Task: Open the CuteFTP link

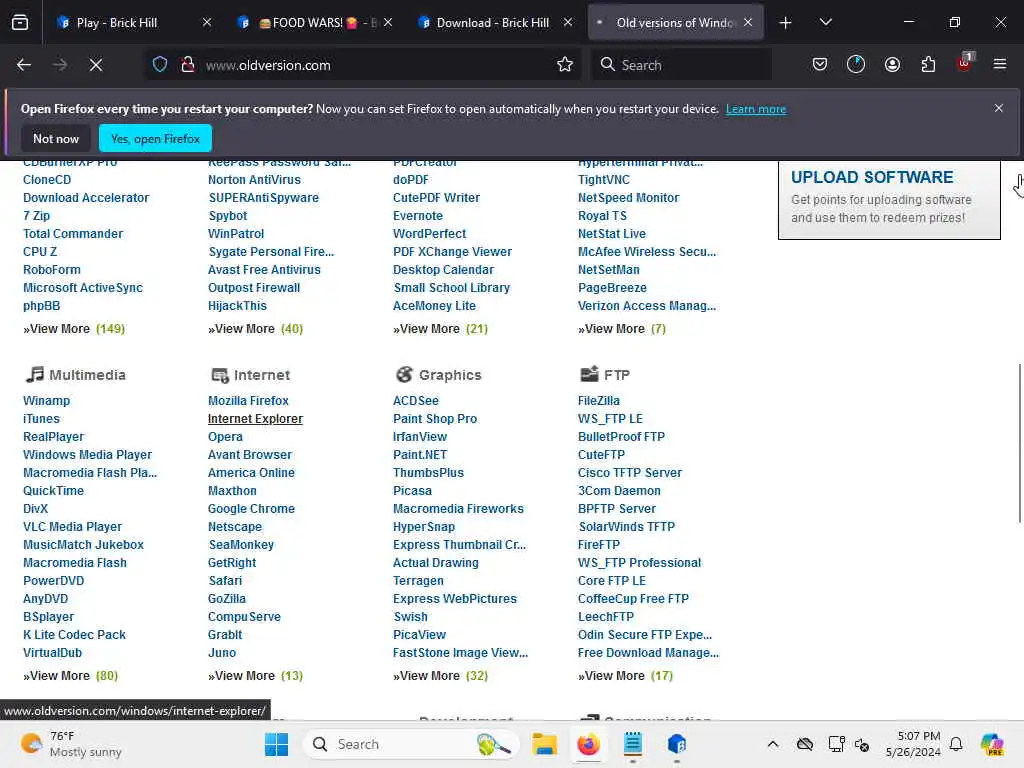Action: [601, 455]
